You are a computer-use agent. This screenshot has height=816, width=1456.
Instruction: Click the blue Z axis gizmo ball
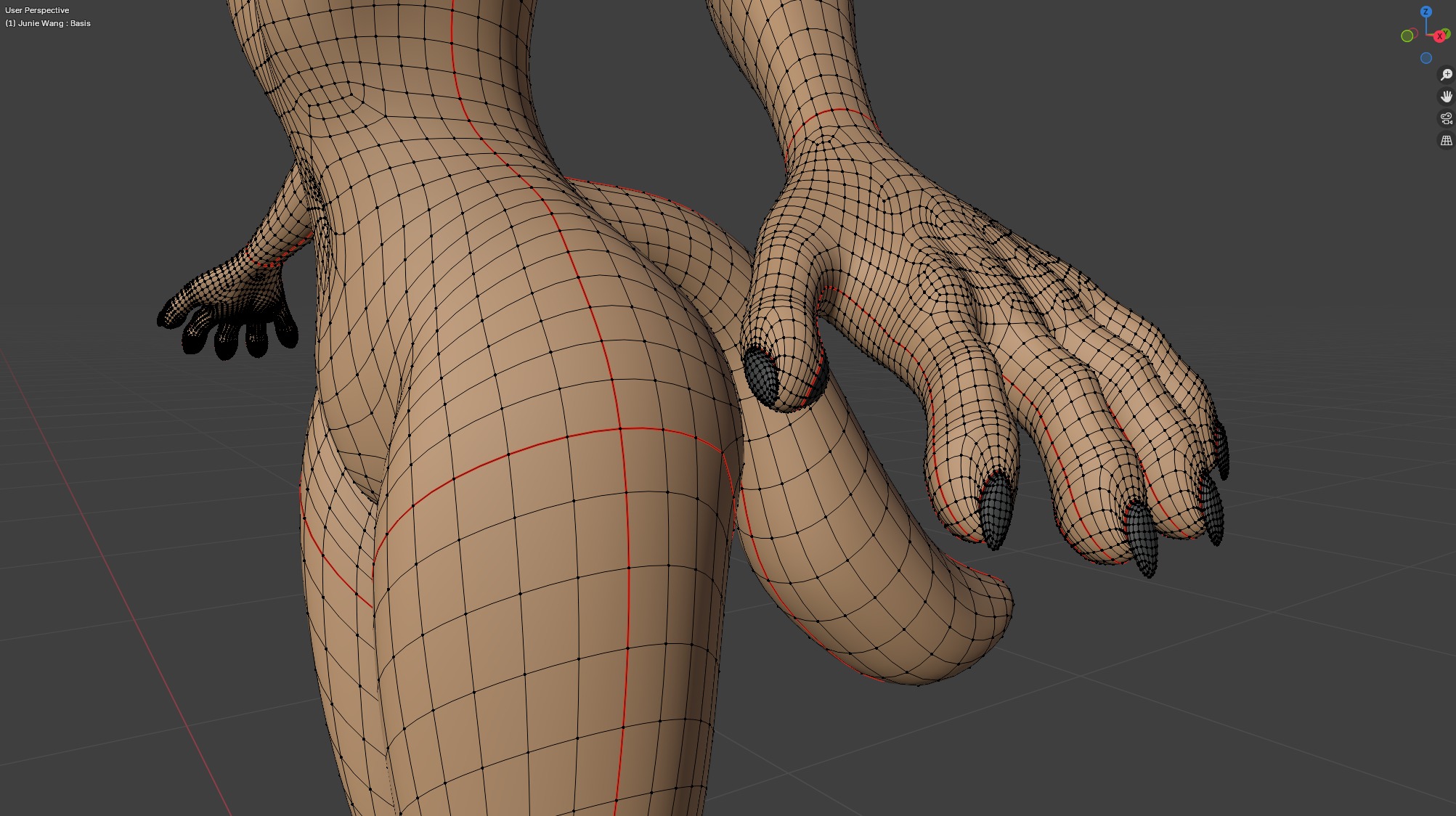[1426, 12]
